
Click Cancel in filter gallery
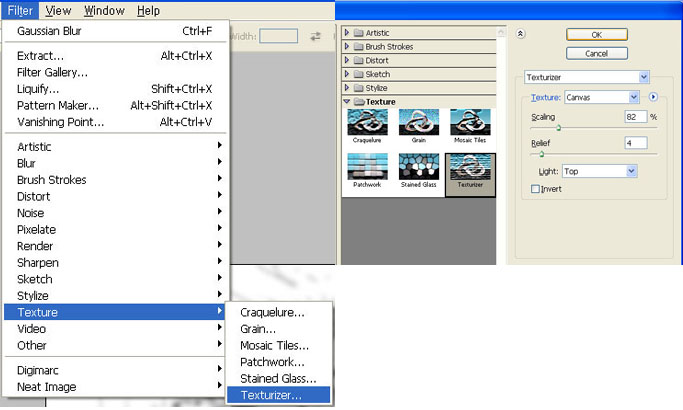(597, 53)
